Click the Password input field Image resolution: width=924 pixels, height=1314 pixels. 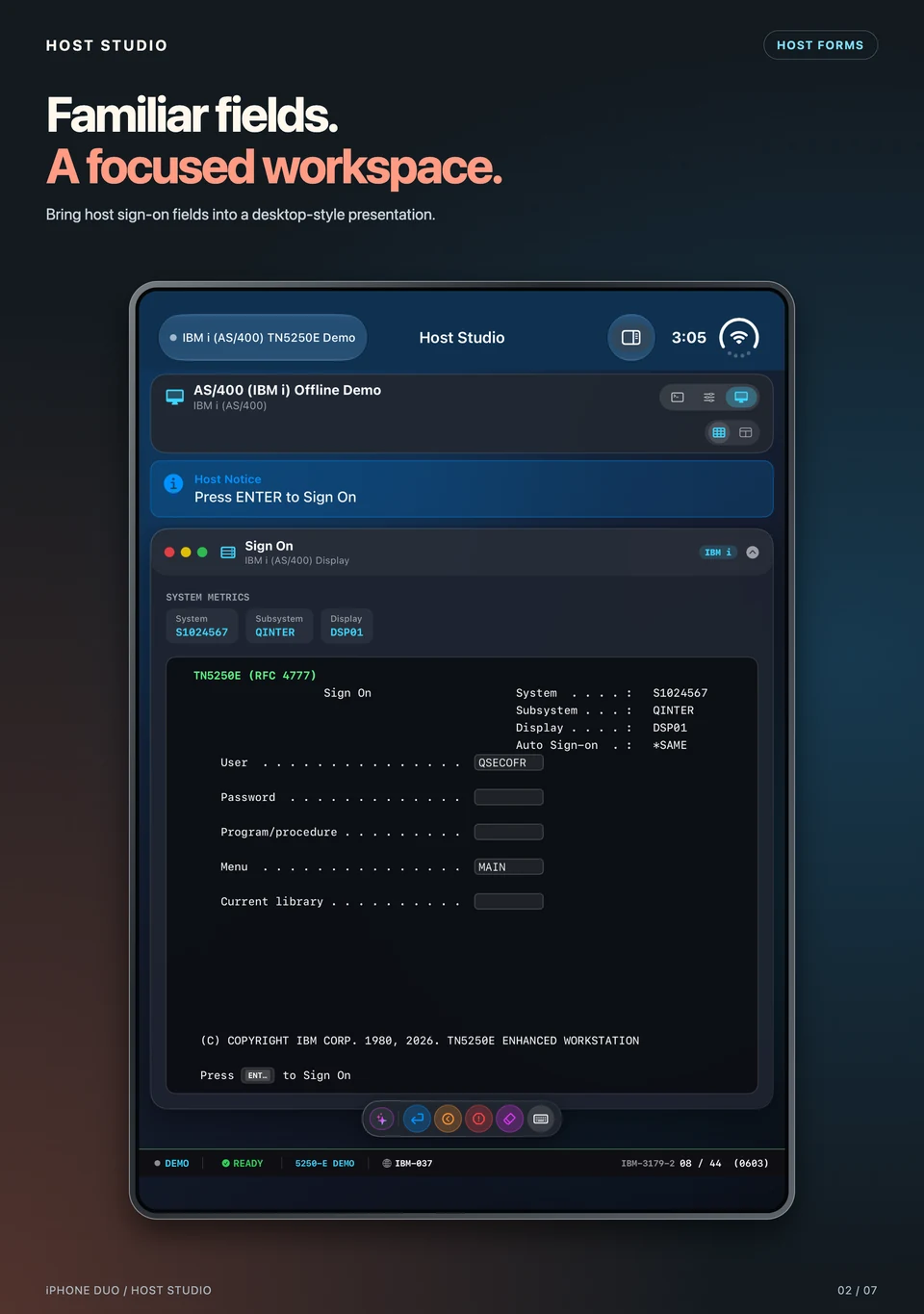509,797
